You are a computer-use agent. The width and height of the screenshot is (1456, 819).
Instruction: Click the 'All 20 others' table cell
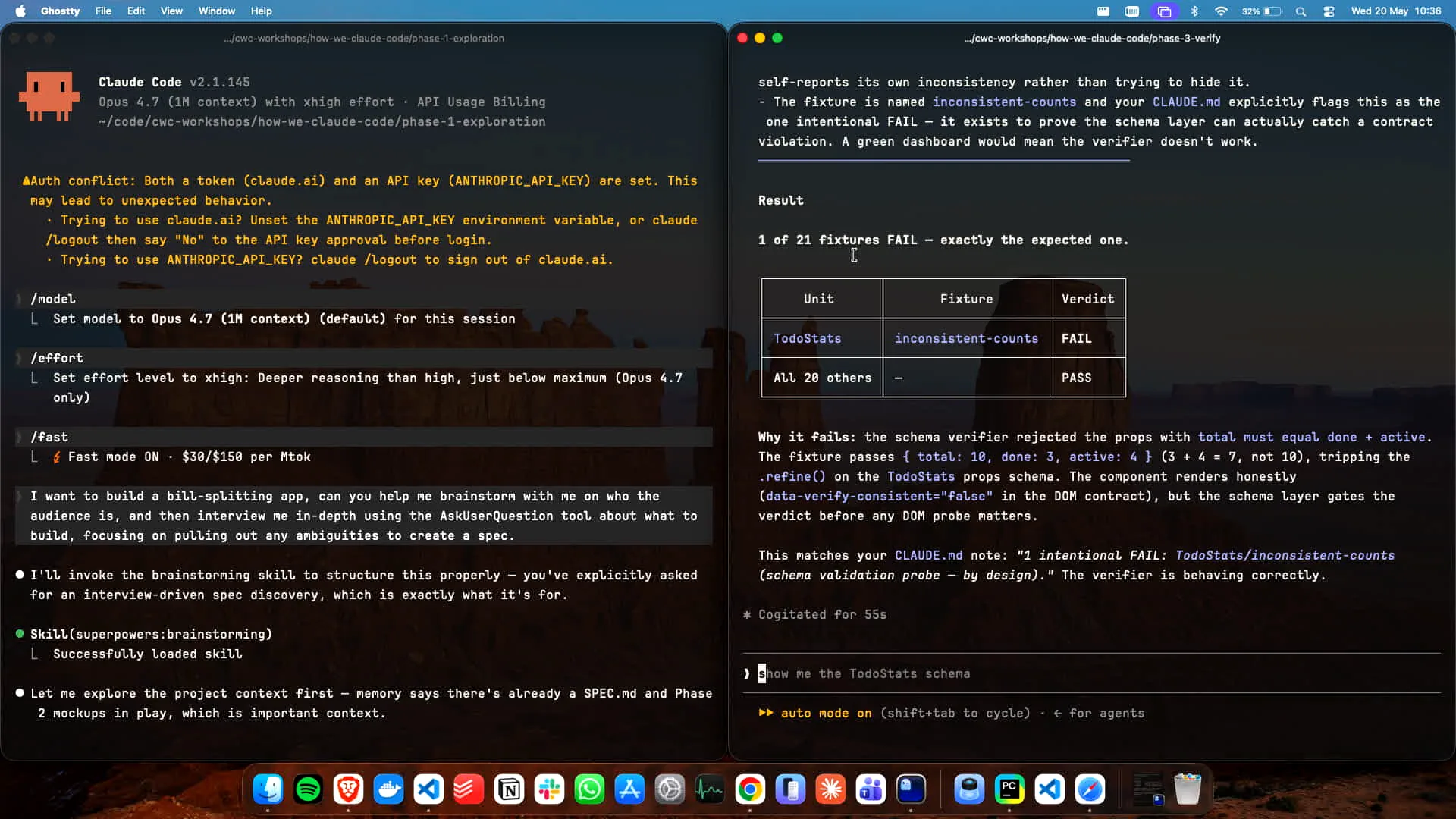(x=822, y=378)
